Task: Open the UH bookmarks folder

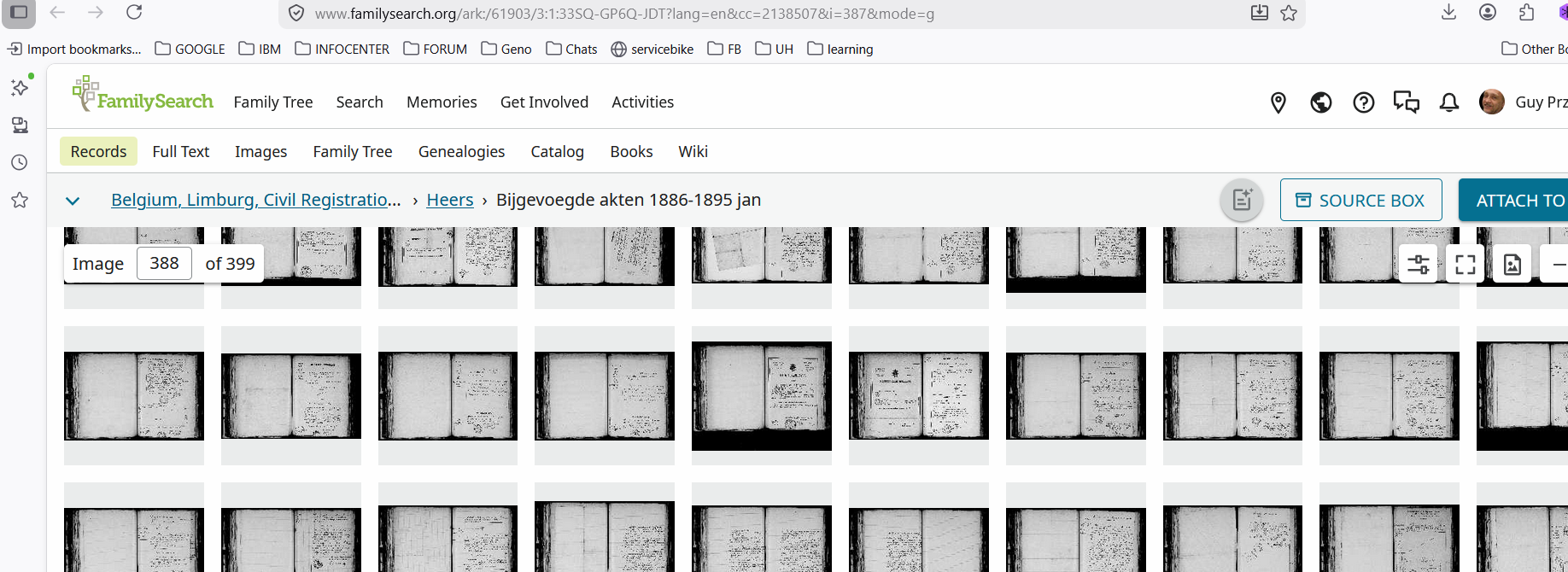Action: [x=774, y=49]
